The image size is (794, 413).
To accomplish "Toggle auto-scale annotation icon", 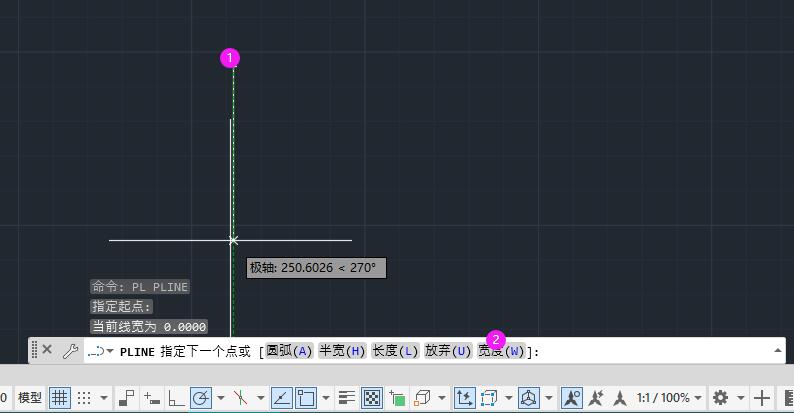I will (596, 398).
